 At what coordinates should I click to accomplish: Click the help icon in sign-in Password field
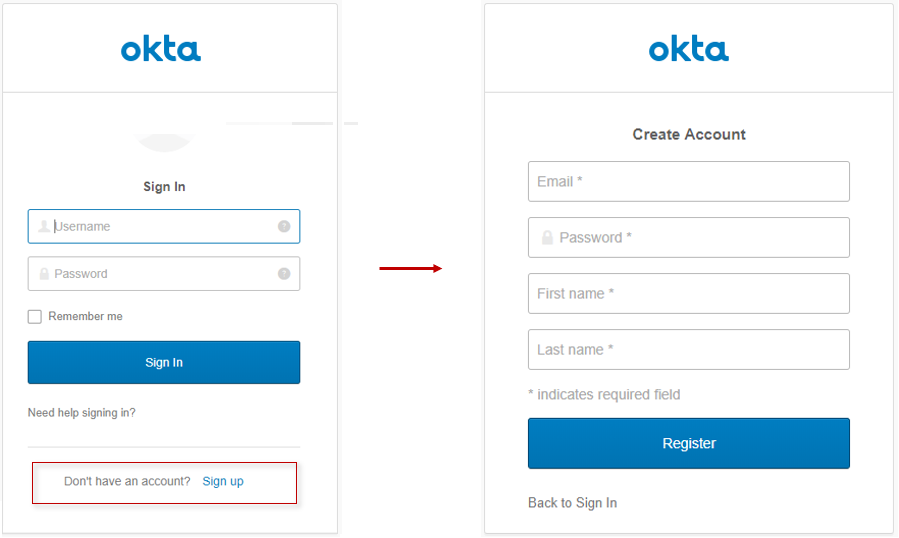coord(284,274)
